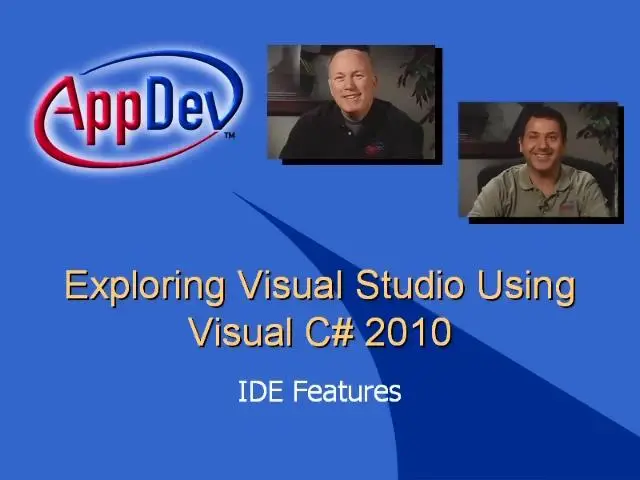Select the photo of the bald instructor
Viewport: 640px width, 480px height.
(x=351, y=102)
